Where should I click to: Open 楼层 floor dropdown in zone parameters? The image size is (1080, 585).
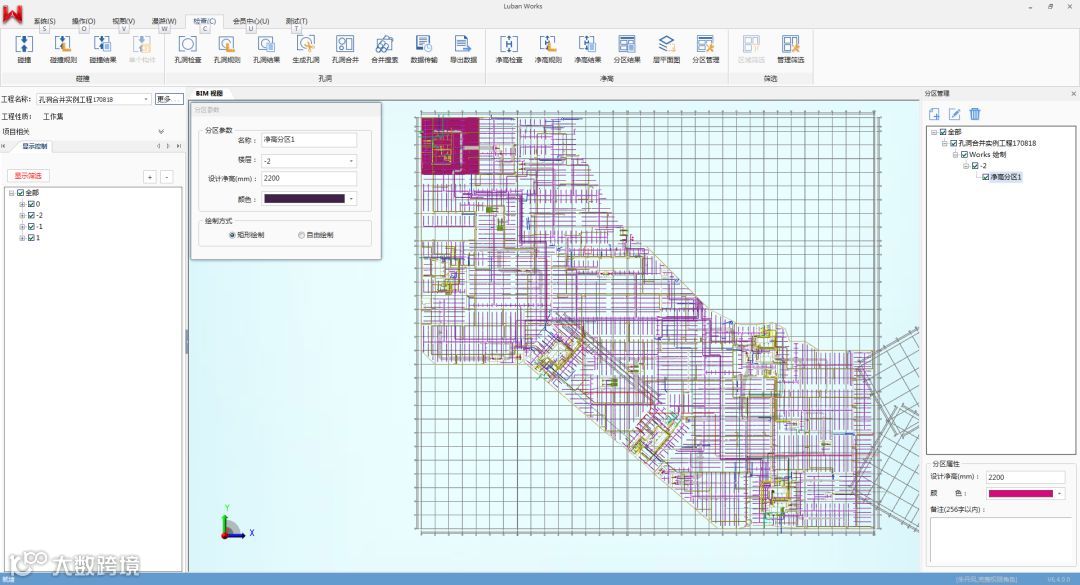351,161
